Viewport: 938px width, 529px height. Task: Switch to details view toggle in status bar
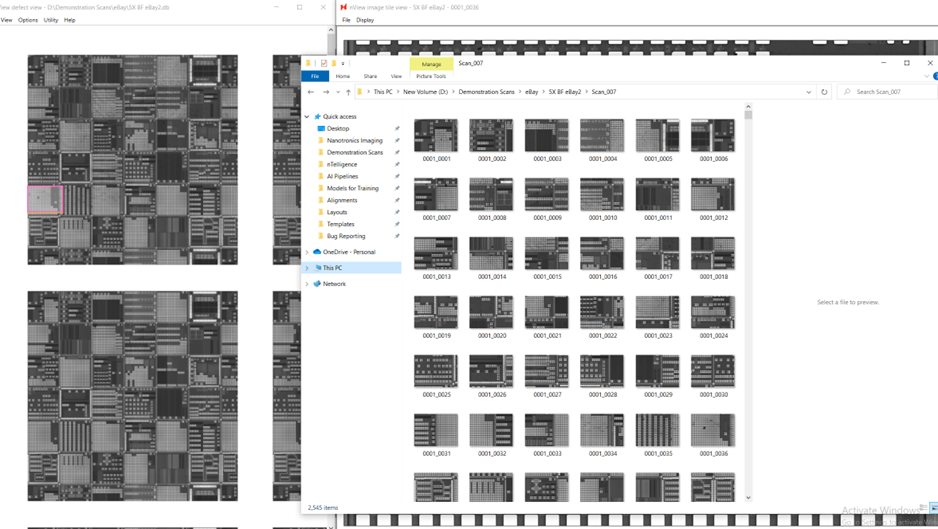point(924,508)
